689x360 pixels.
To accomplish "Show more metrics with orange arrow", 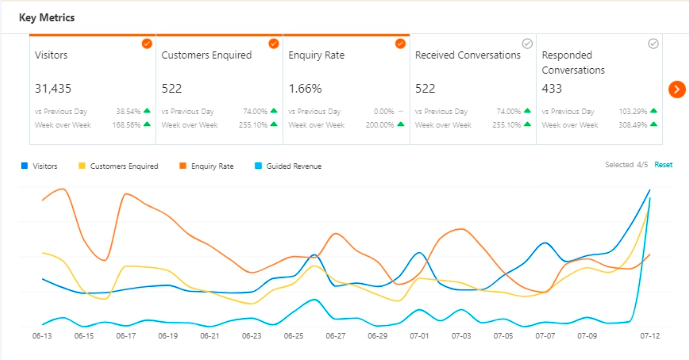I will pos(677,89).
